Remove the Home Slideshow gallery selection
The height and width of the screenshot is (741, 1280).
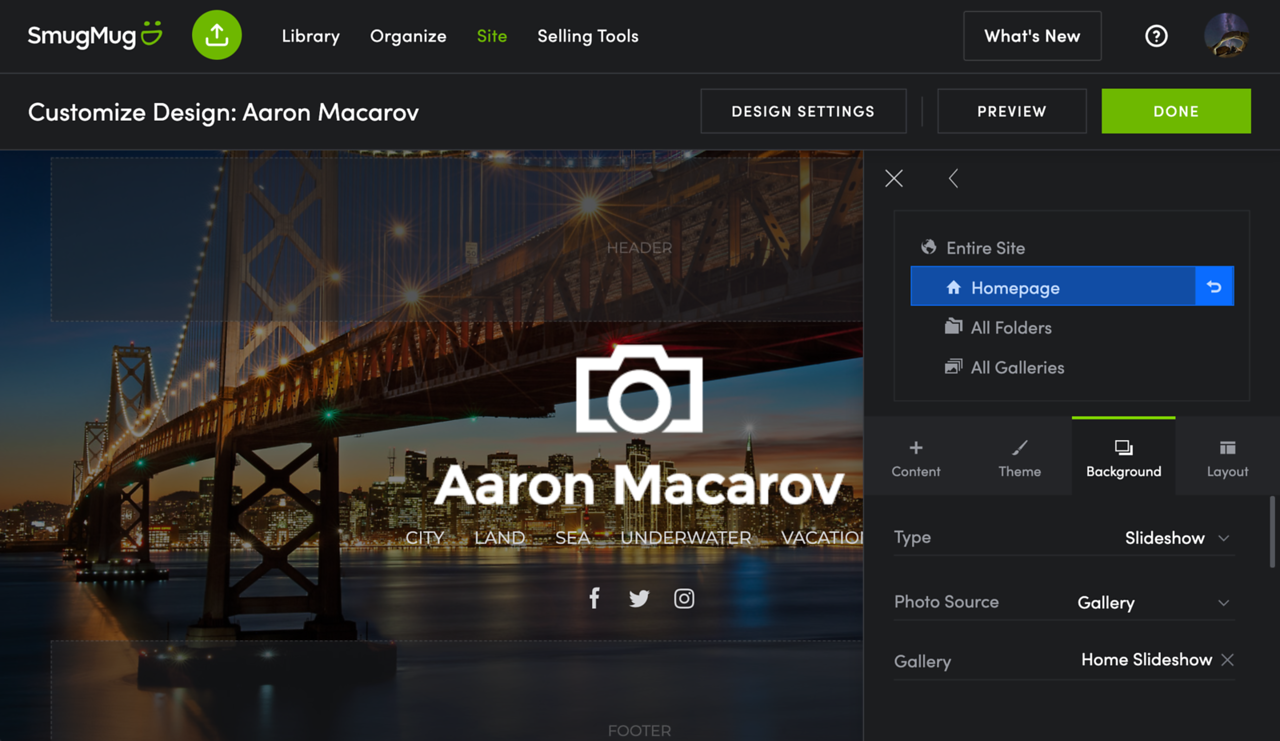tap(1227, 660)
